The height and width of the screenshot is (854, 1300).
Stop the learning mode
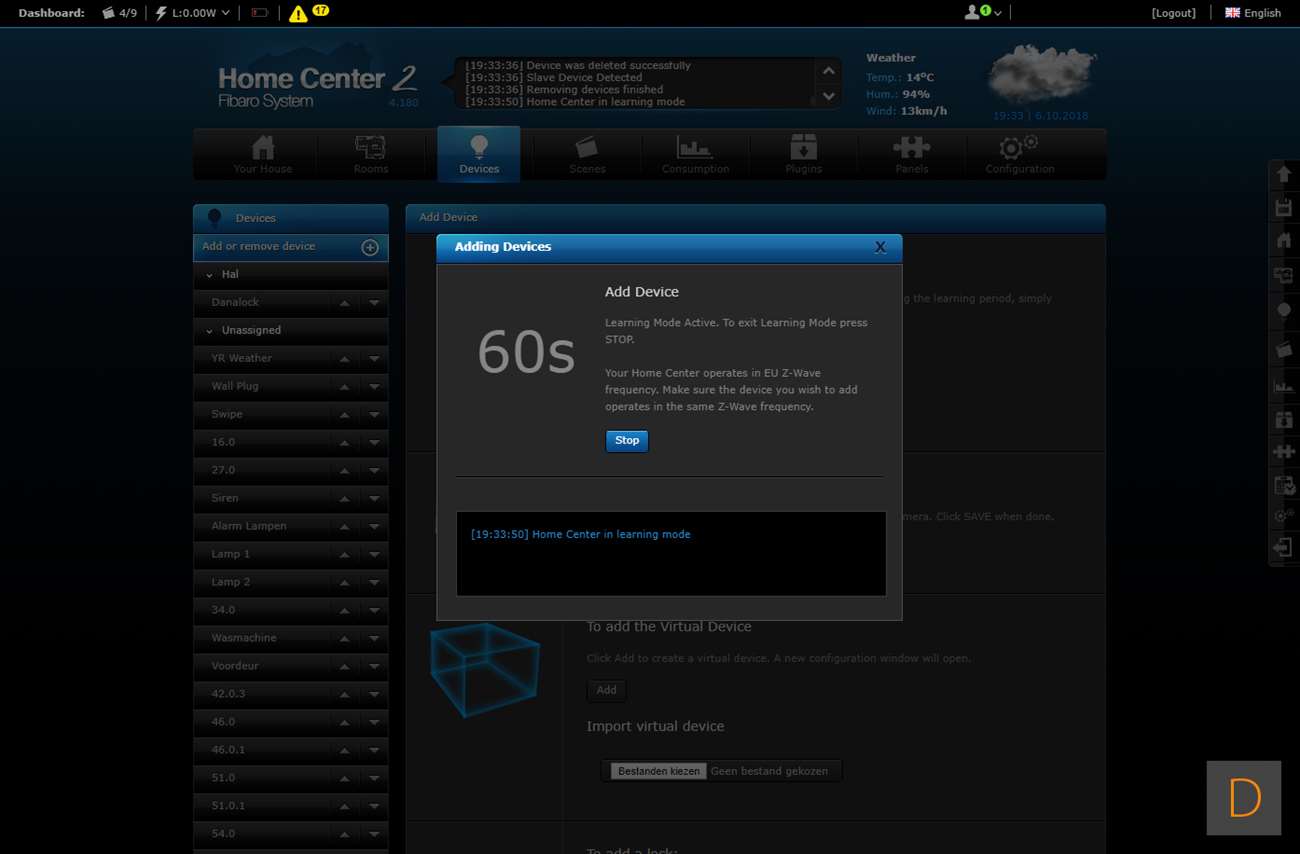tap(627, 441)
